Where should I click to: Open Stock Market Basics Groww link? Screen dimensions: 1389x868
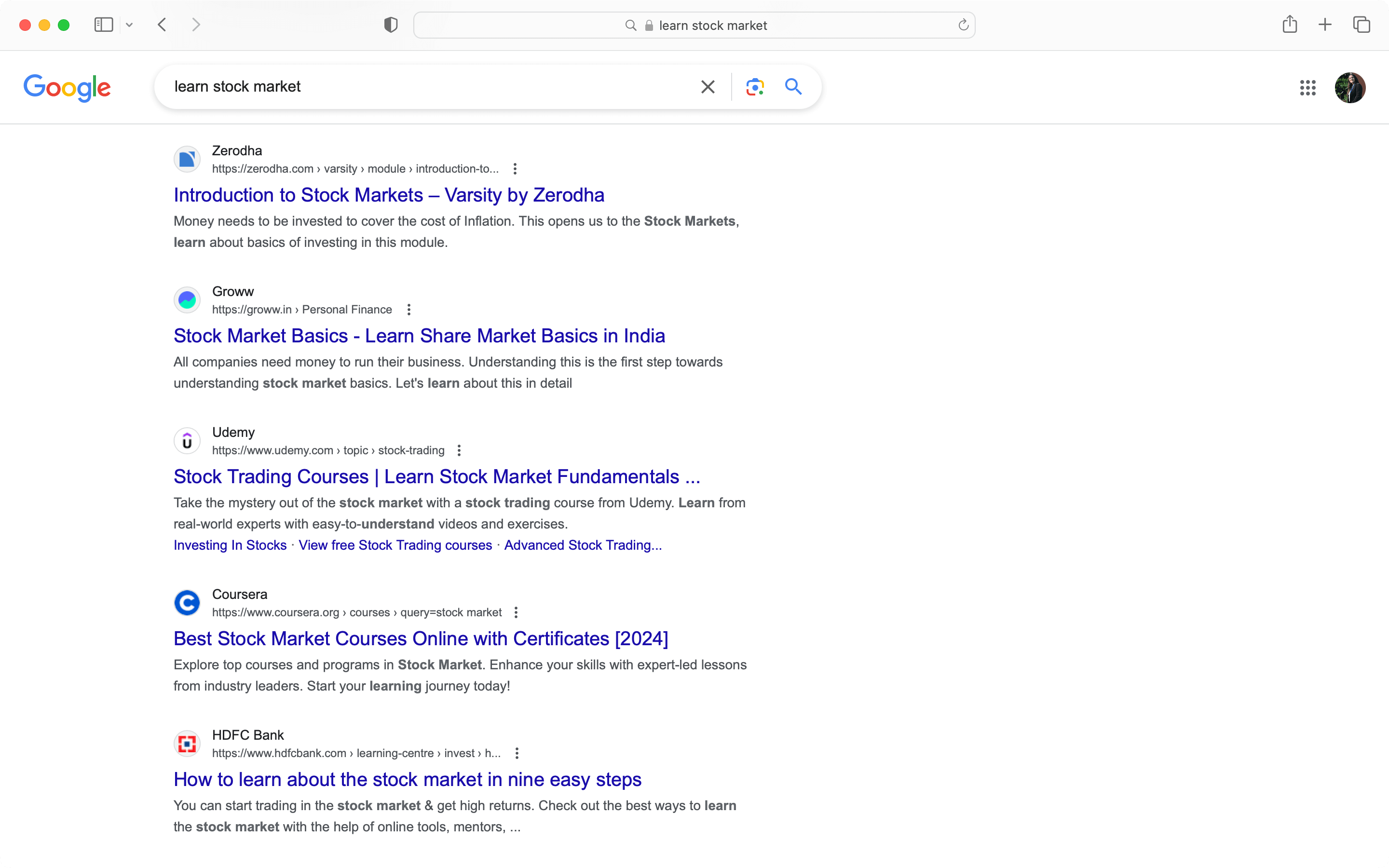[x=420, y=336]
